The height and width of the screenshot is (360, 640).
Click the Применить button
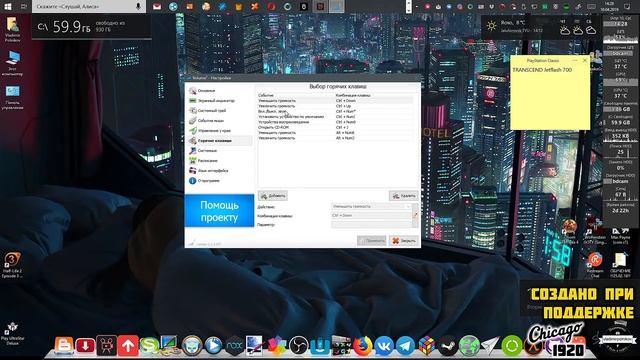click(371, 241)
